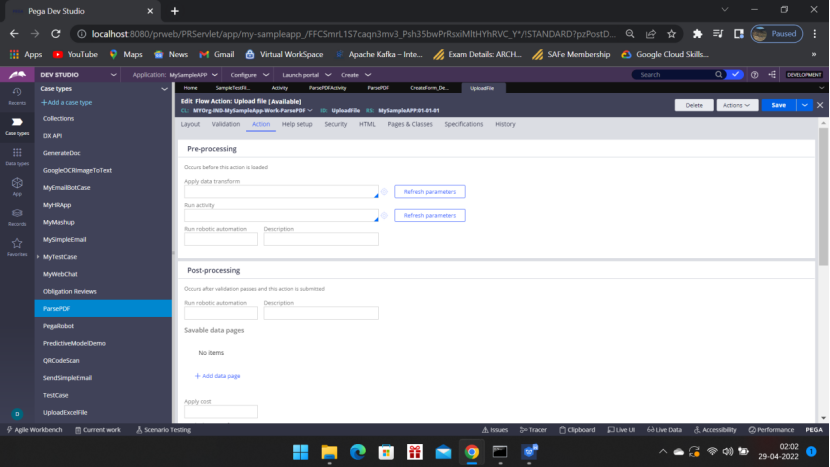
Task: Click Add a case type link
Action: (67, 103)
